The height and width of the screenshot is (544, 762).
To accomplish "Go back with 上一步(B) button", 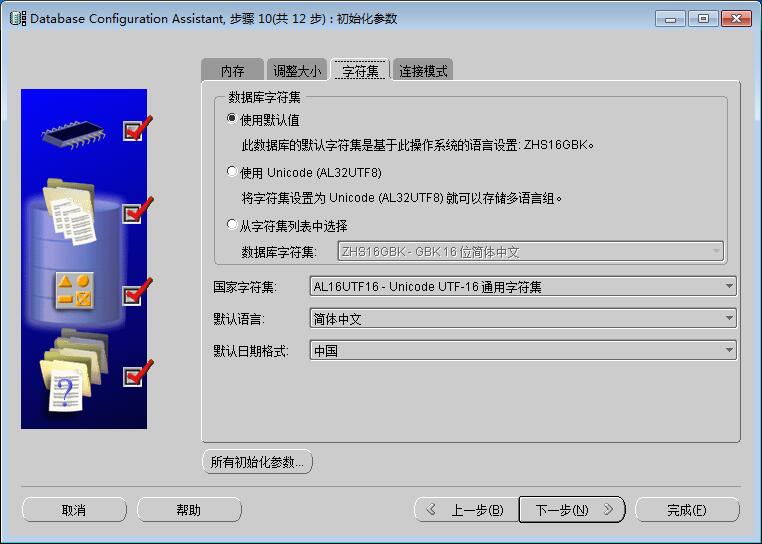I will tap(466, 510).
